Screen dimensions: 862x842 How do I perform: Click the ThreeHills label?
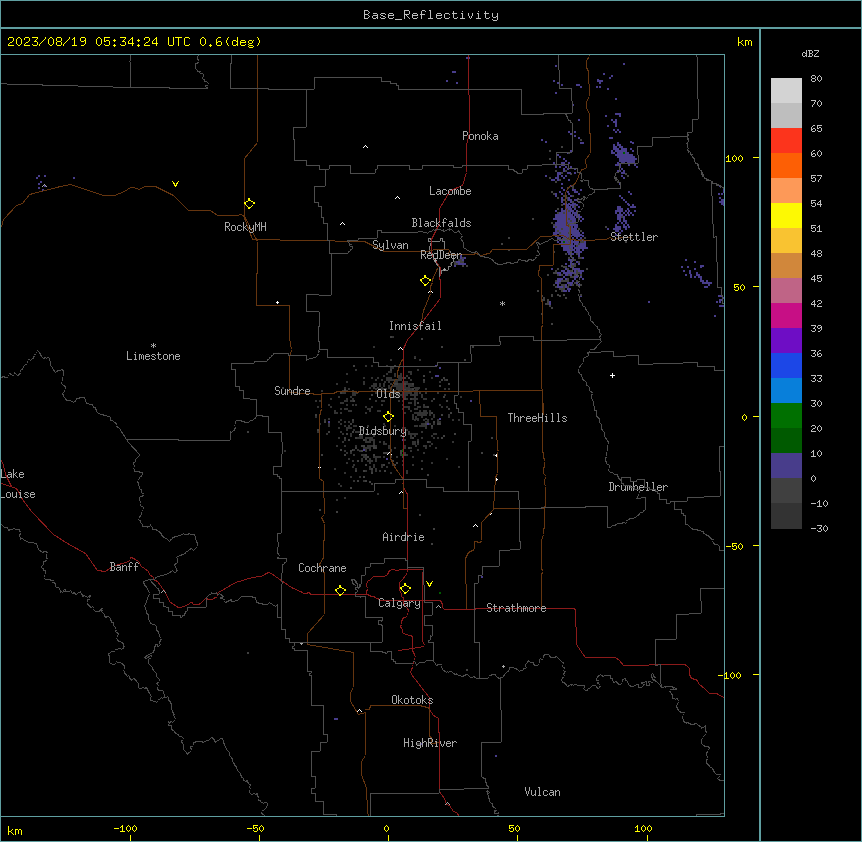click(538, 418)
